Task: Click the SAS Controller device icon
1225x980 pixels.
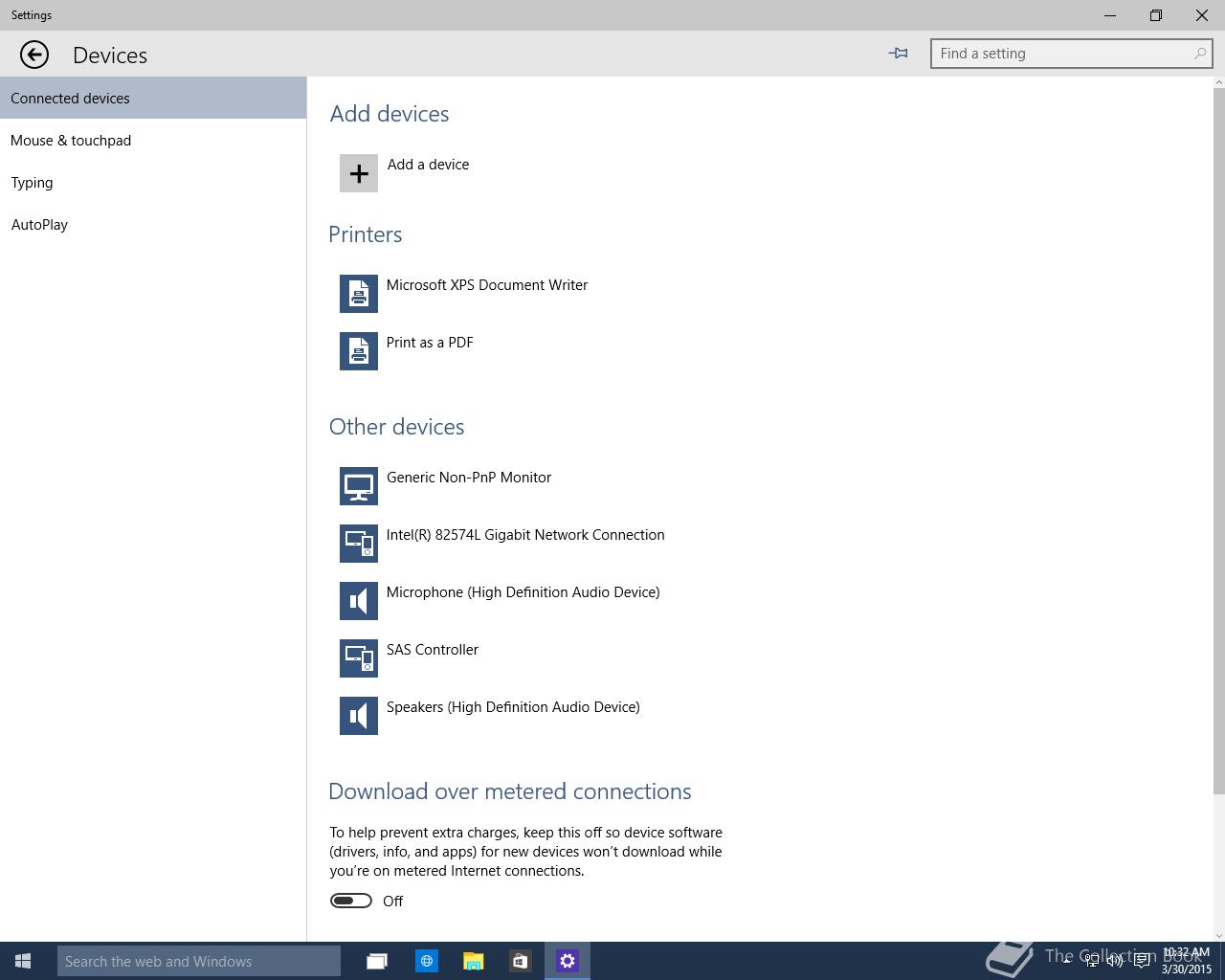Action: [x=359, y=658]
